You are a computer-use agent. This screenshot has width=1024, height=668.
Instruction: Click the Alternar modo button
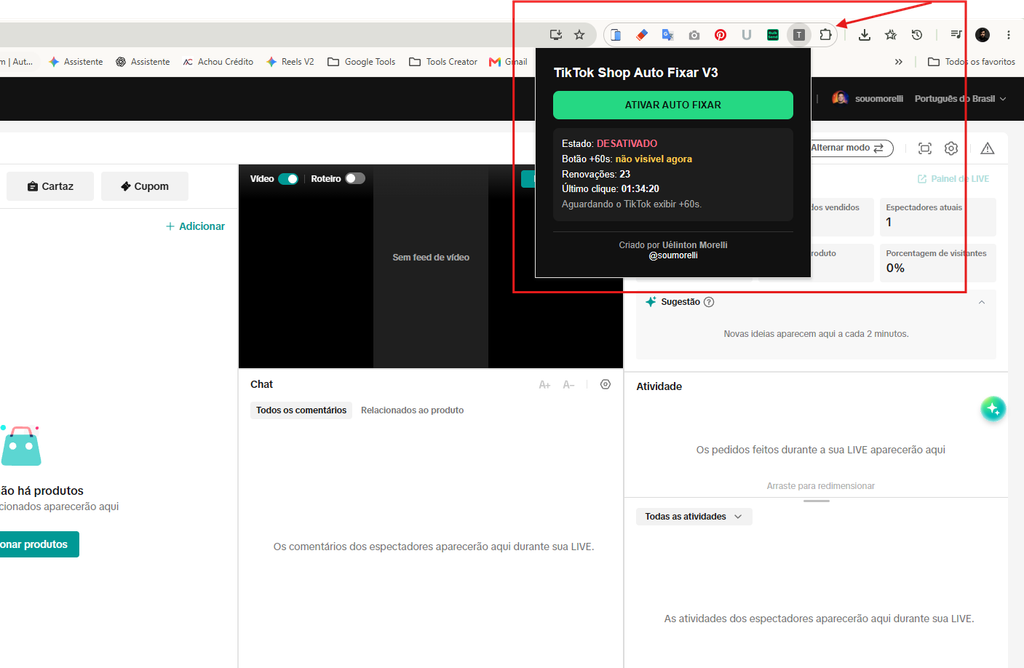(x=851, y=148)
